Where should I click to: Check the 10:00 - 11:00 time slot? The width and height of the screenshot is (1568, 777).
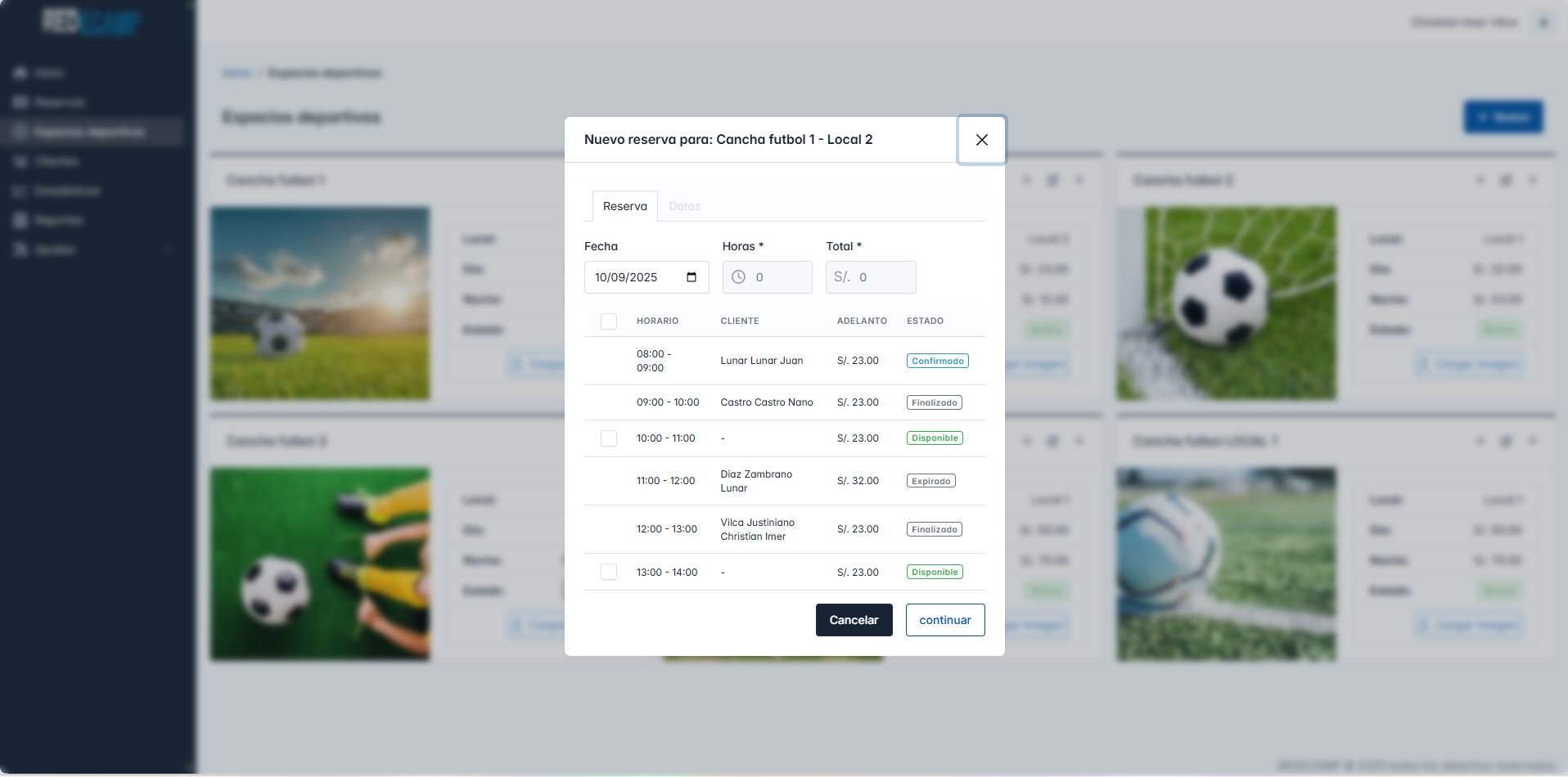point(609,438)
